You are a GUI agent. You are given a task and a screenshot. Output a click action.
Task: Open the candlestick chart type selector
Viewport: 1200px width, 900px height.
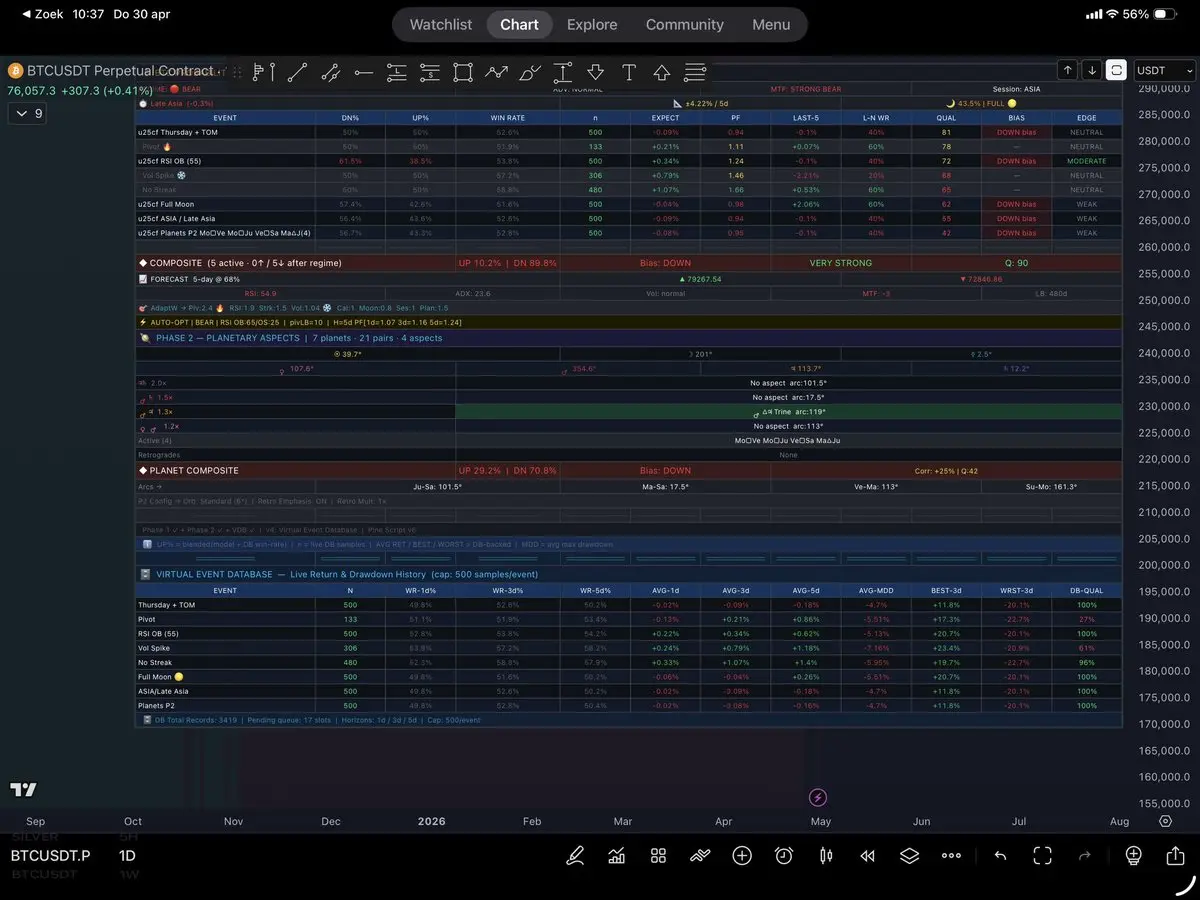point(826,856)
